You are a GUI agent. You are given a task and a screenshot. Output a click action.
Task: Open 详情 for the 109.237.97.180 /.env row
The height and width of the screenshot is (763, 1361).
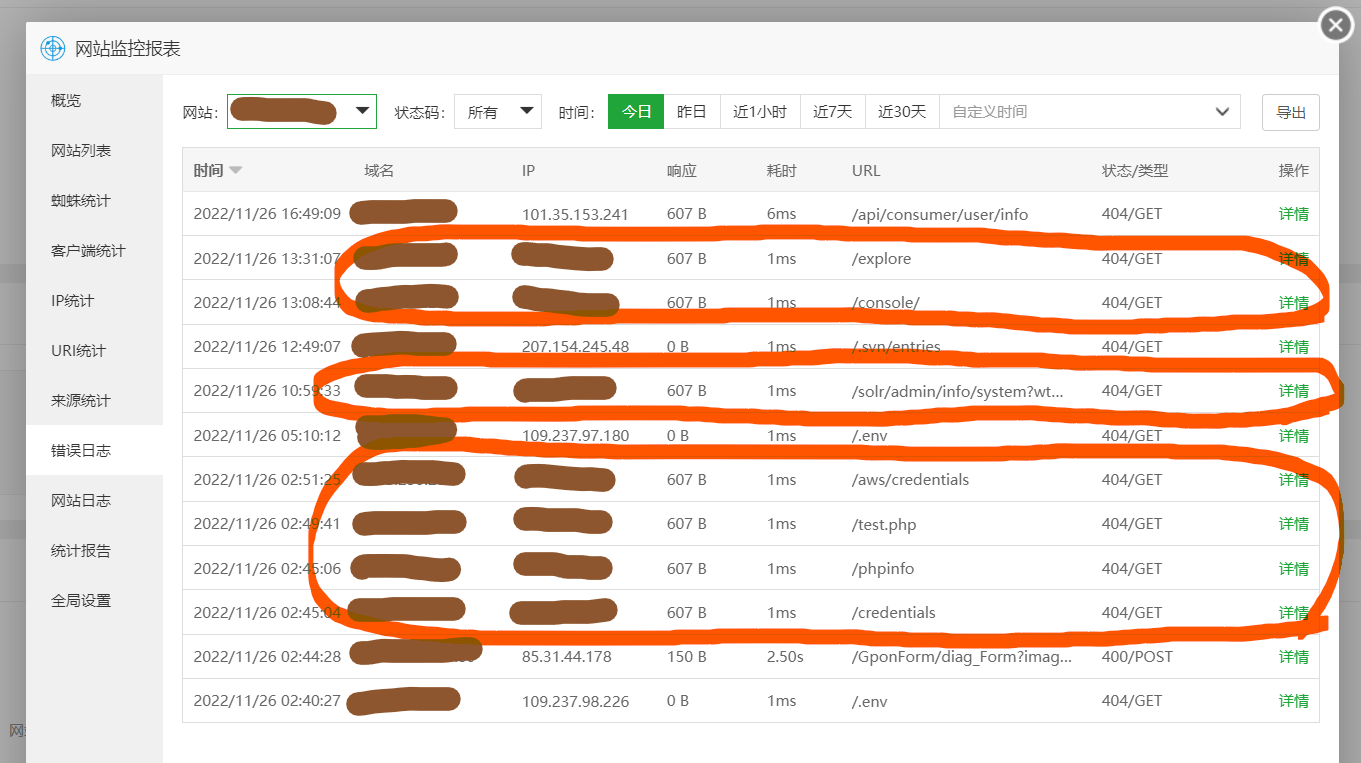point(1293,436)
